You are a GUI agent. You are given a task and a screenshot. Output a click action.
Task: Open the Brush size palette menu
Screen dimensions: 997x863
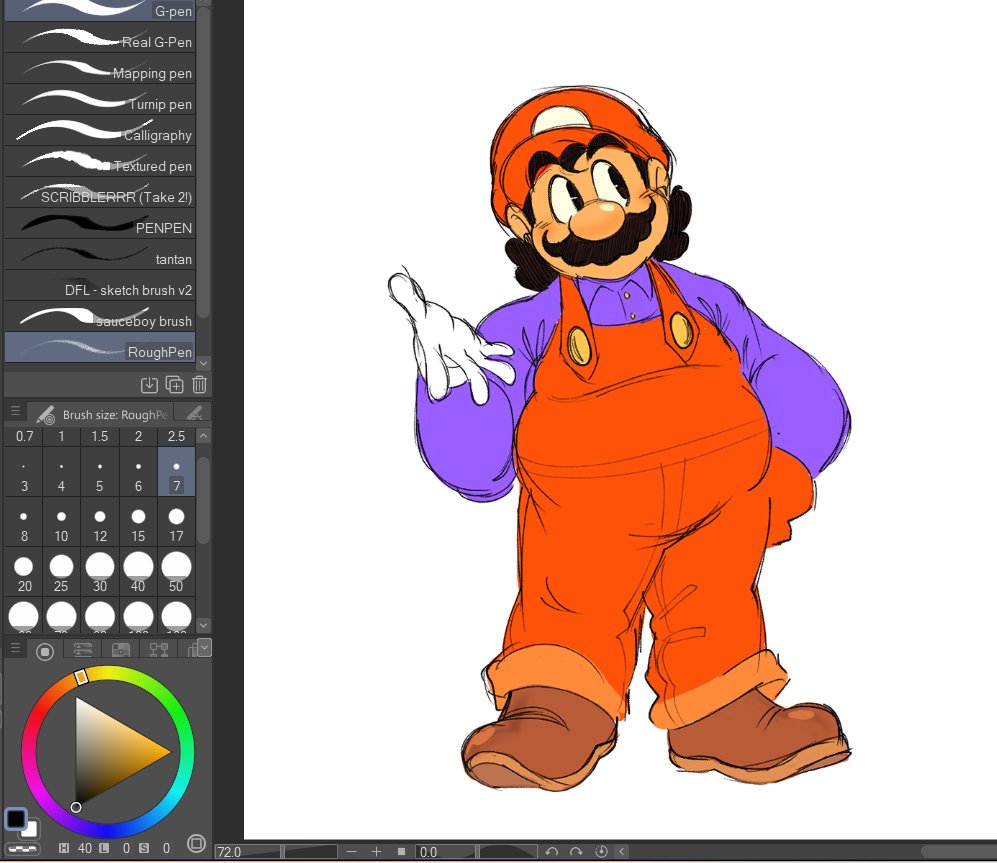[15, 412]
